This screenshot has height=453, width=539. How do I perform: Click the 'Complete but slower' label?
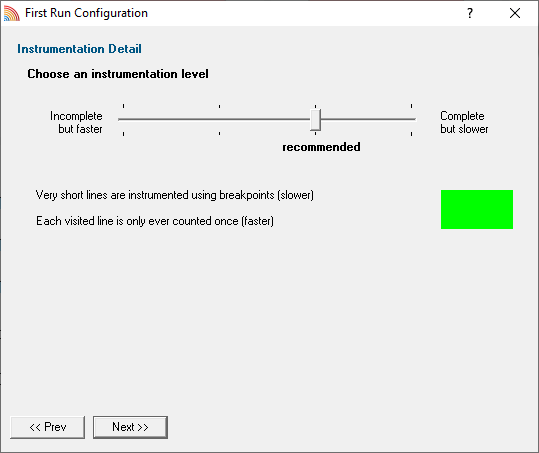464,122
